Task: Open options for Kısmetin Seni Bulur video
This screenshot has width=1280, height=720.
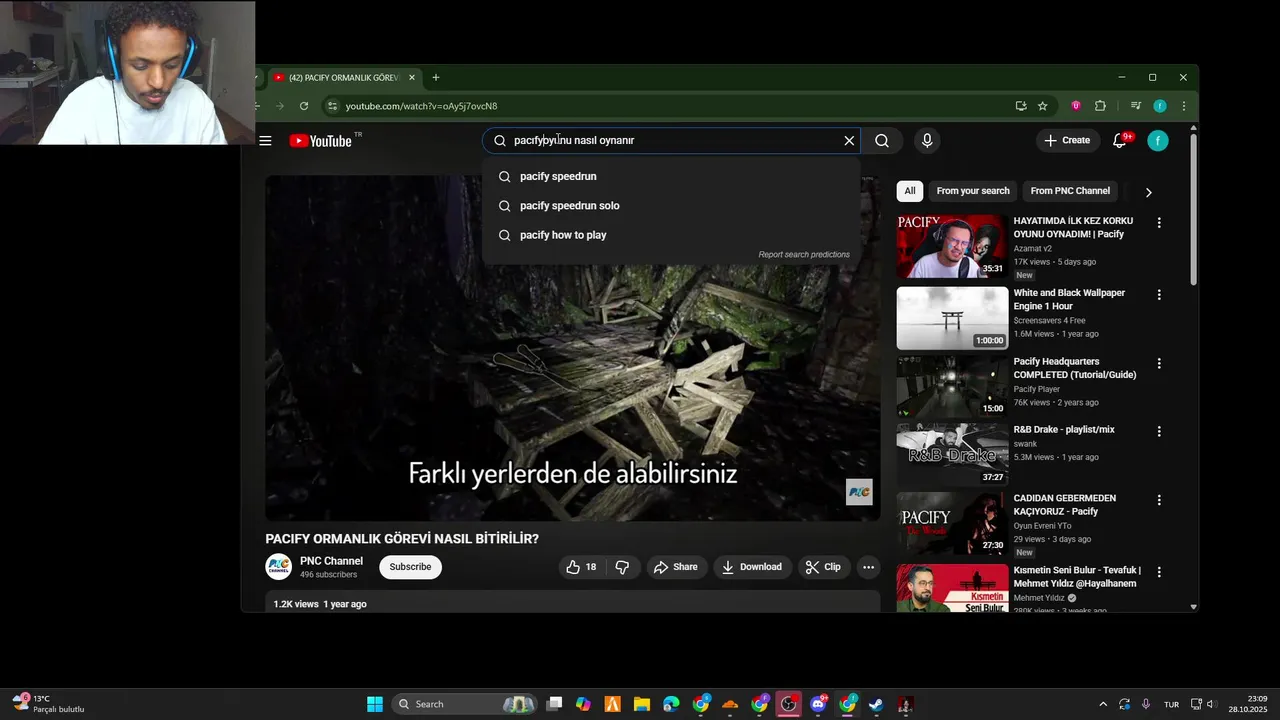Action: 1159,572
